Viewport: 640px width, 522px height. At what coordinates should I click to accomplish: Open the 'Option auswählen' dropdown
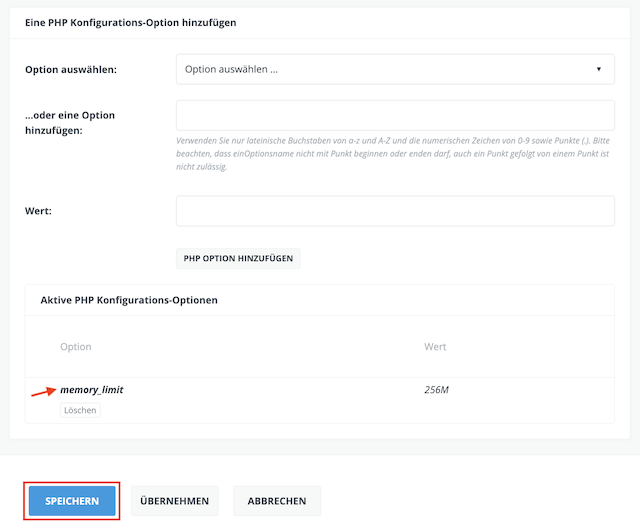tap(395, 69)
